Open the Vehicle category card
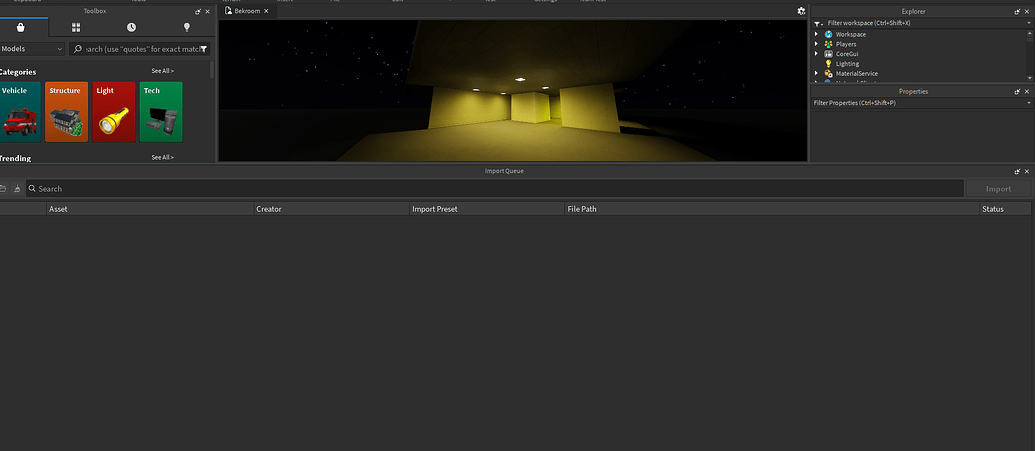This screenshot has width=1035, height=451. click(x=20, y=112)
